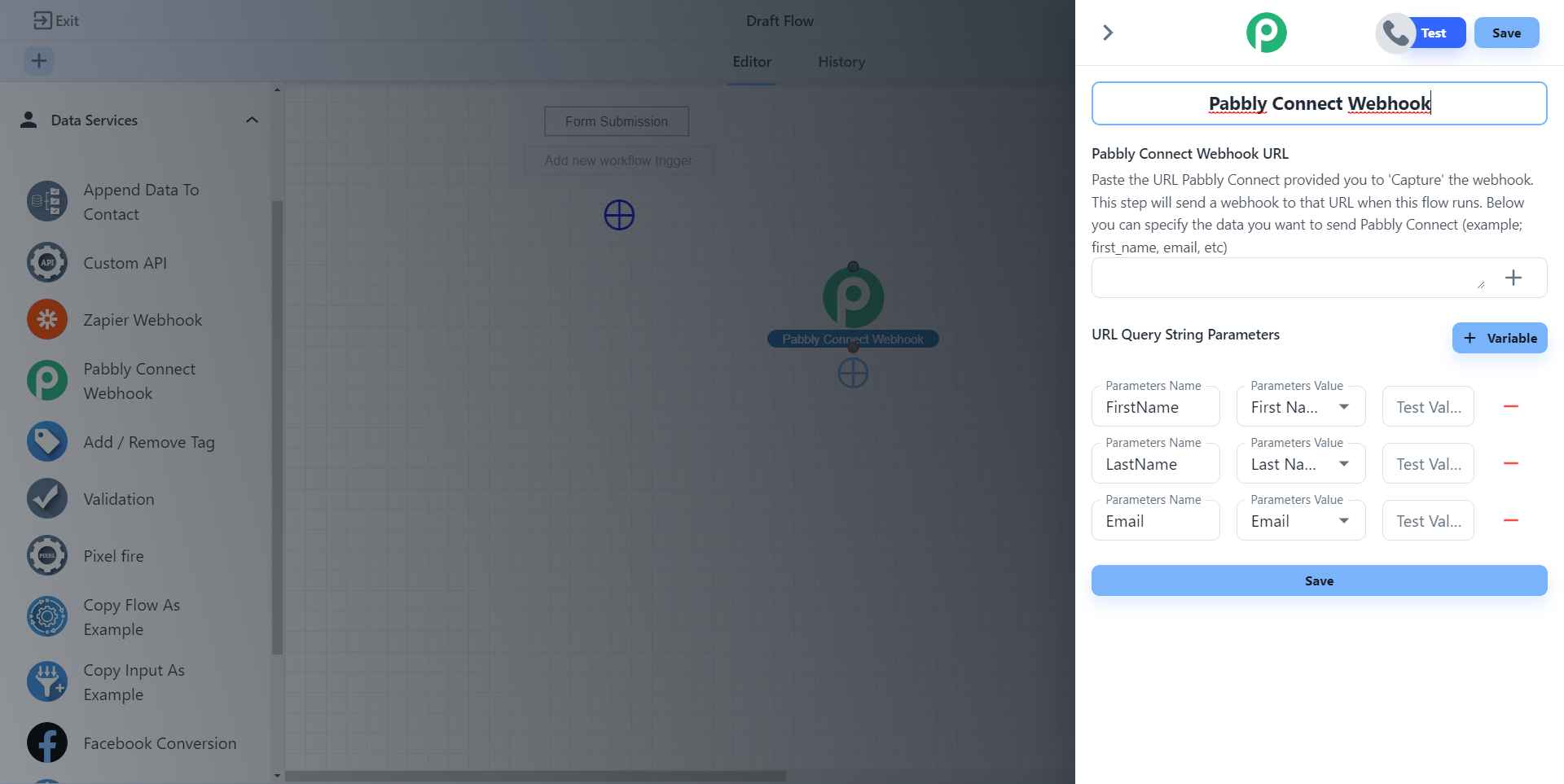The height and width of the screenshot is (784, 1564).
Task: Click the URL Query String Parameters heading
Action: coord(1185,335)
